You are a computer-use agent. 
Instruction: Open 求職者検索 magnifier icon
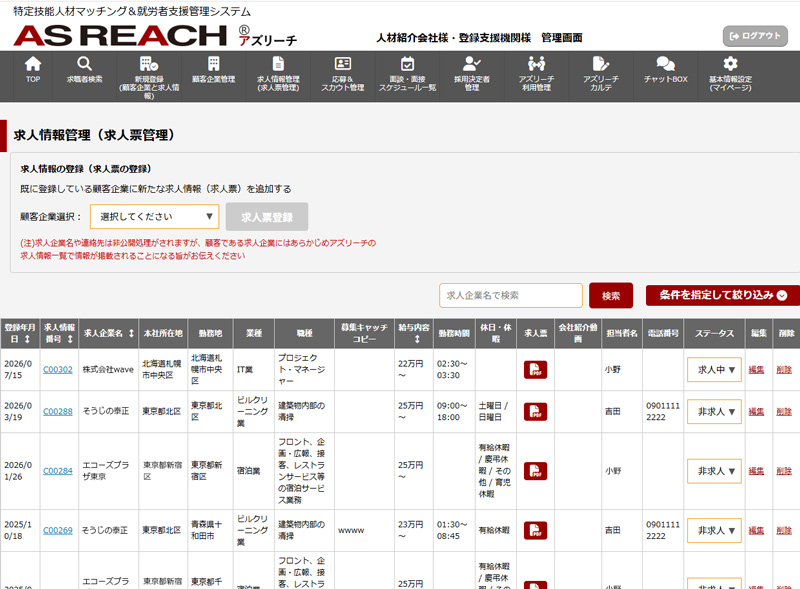click(84, 64)
